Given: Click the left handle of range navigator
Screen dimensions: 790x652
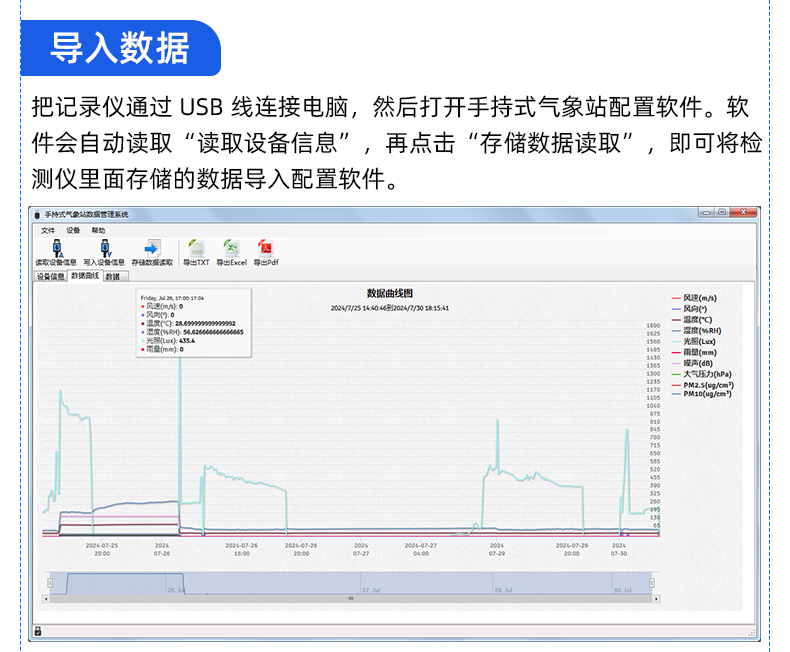Looking at the screenshot, I should coord(50,583).
